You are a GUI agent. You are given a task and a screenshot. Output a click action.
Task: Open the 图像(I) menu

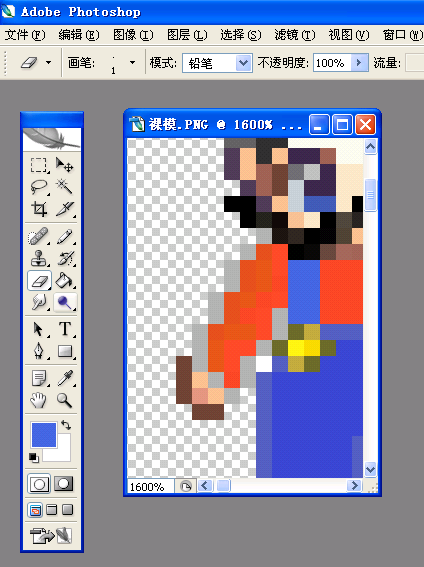133,35
